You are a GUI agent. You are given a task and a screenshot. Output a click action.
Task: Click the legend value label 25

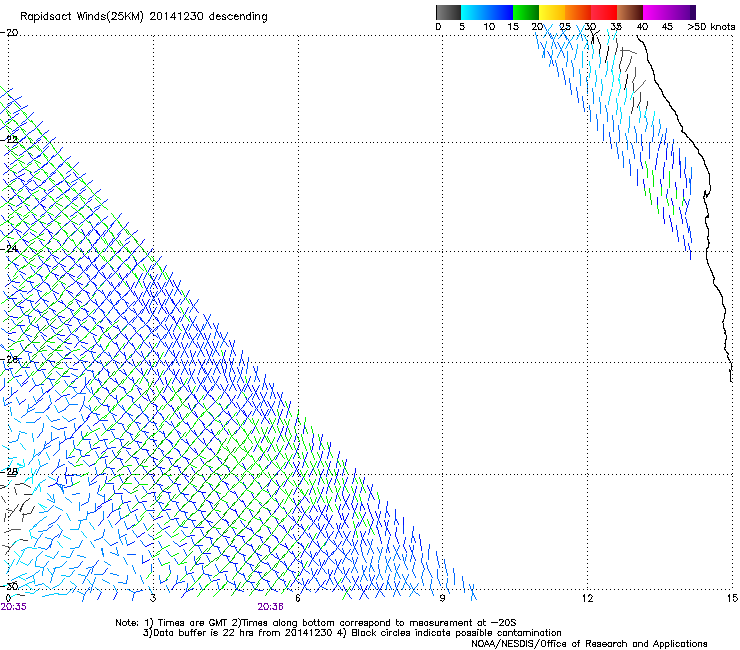[565, 27]
